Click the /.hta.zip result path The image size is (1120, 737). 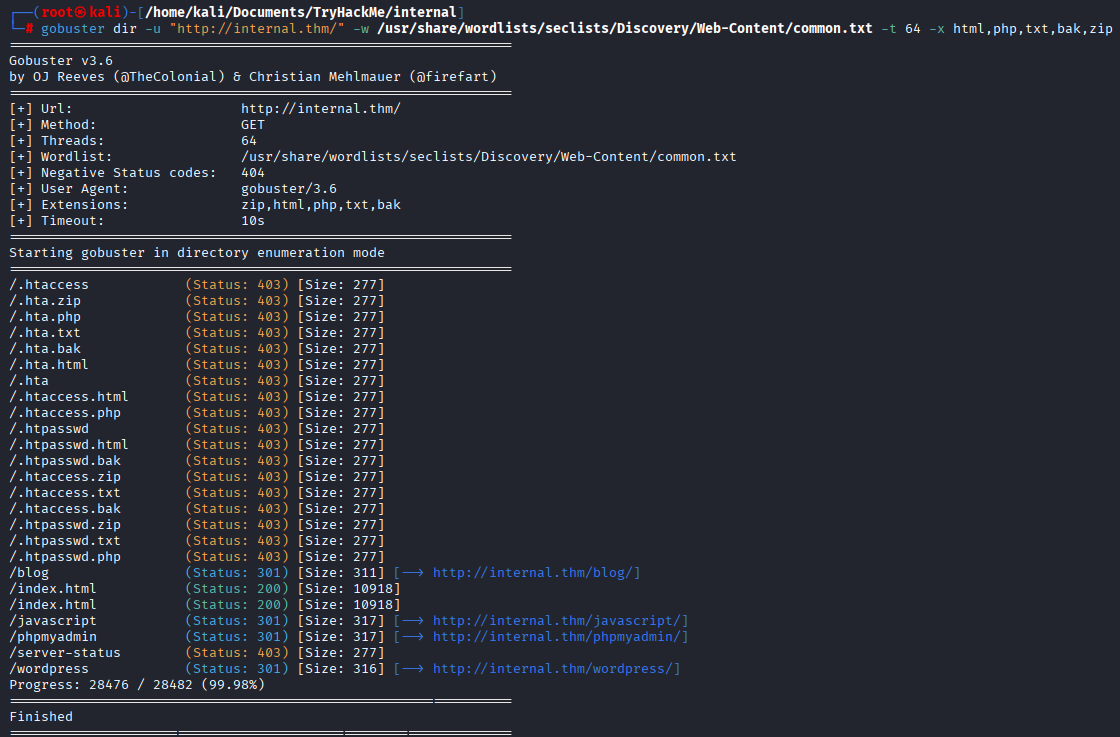point(45,301)
